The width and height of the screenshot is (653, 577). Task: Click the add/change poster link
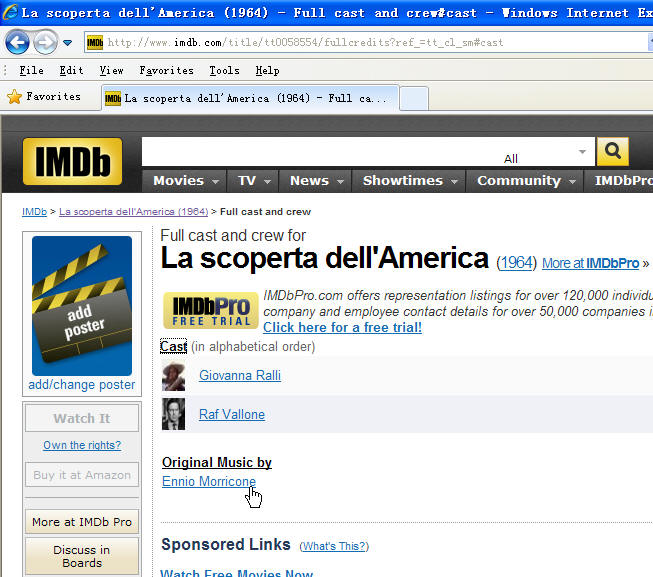tap(82, 384)
